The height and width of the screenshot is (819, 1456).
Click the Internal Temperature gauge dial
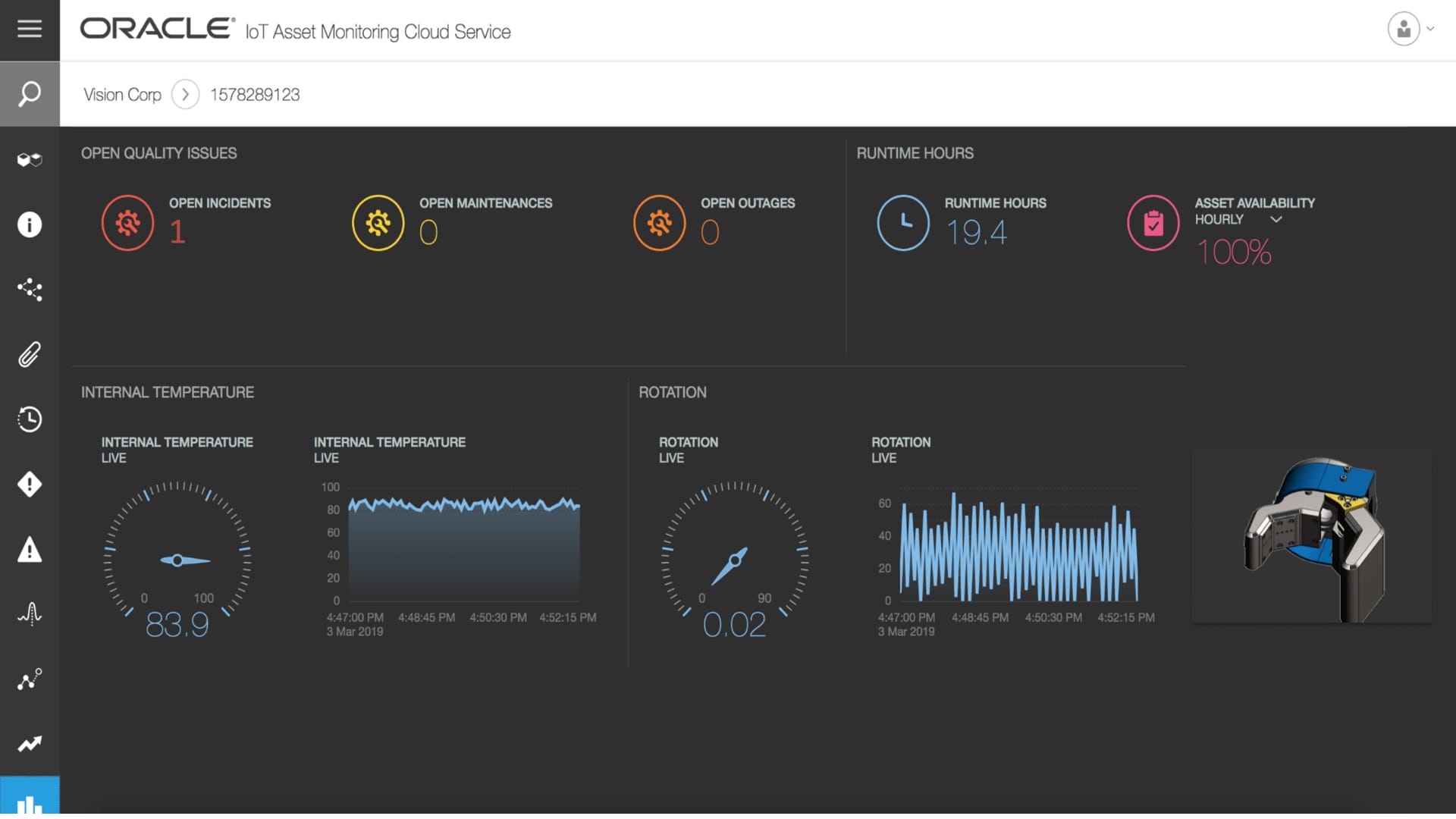[x=177, y=560]
